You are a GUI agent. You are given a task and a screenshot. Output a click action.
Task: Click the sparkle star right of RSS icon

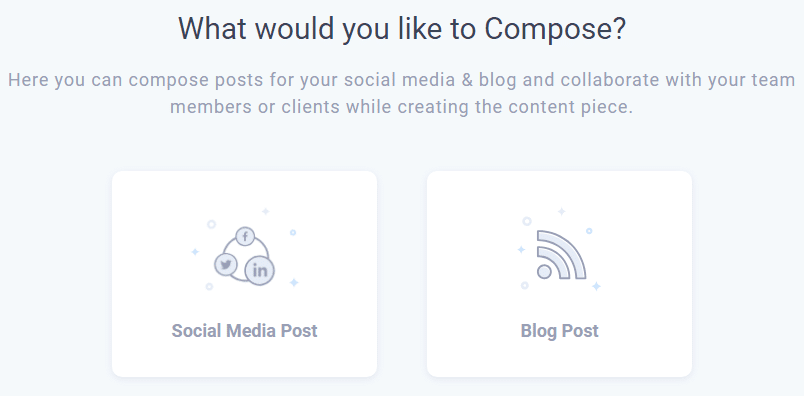(x=596, y=286)
